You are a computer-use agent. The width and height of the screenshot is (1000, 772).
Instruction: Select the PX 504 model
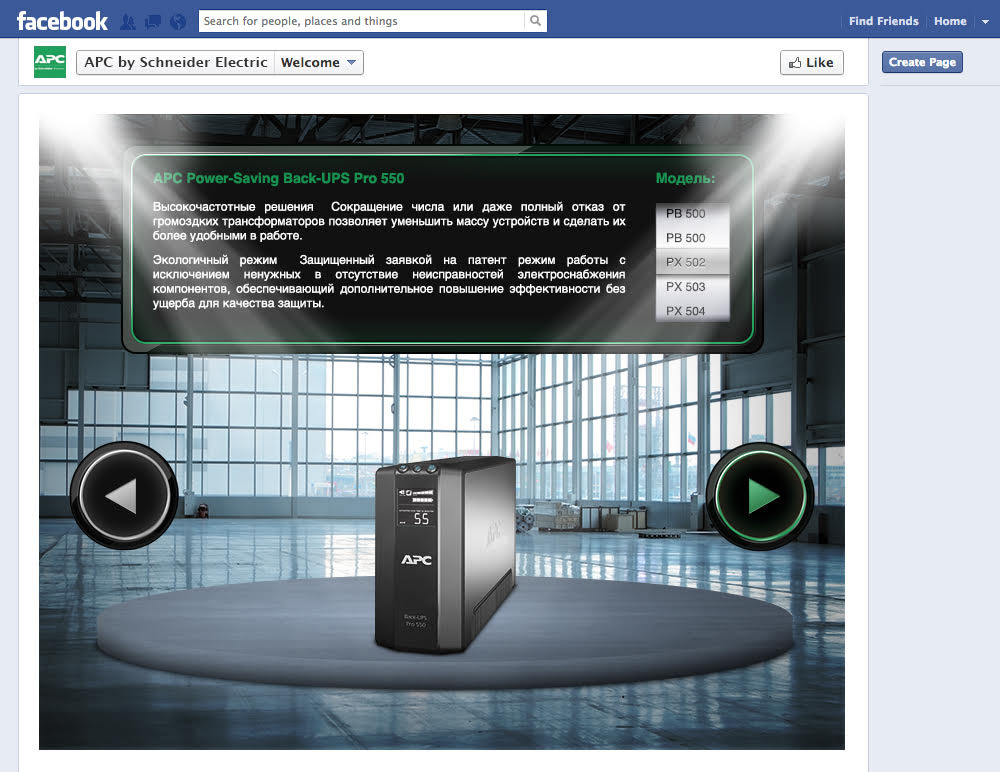point(692,311)
